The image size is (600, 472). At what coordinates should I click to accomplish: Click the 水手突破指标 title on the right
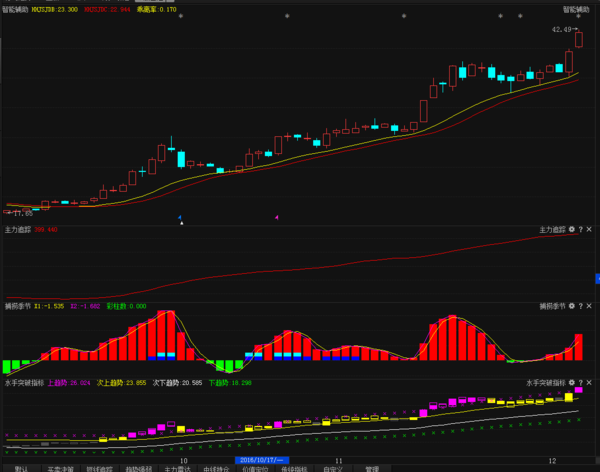coord(546,383)
